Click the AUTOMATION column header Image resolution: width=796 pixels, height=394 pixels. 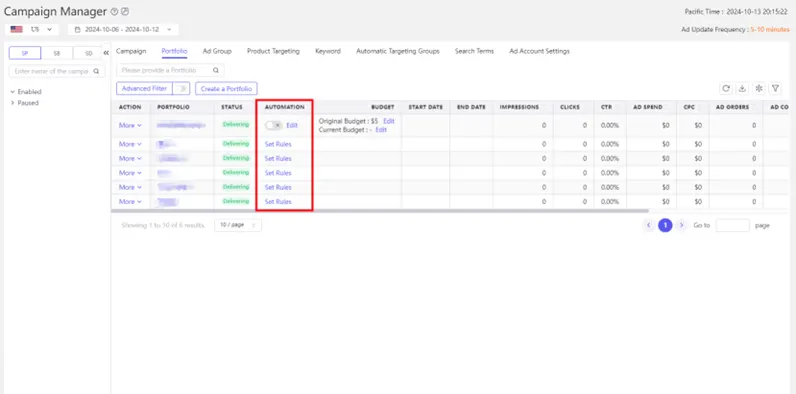pos(285,107)
